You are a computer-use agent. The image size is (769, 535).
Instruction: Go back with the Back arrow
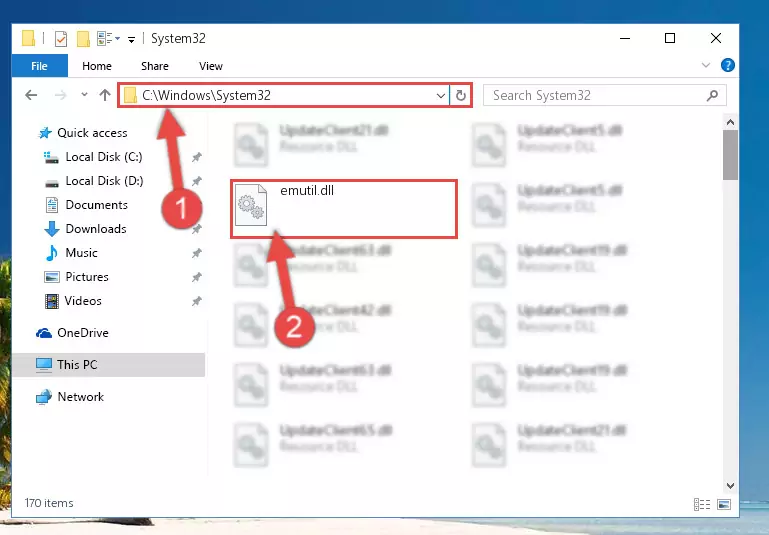tap(31, 95)
